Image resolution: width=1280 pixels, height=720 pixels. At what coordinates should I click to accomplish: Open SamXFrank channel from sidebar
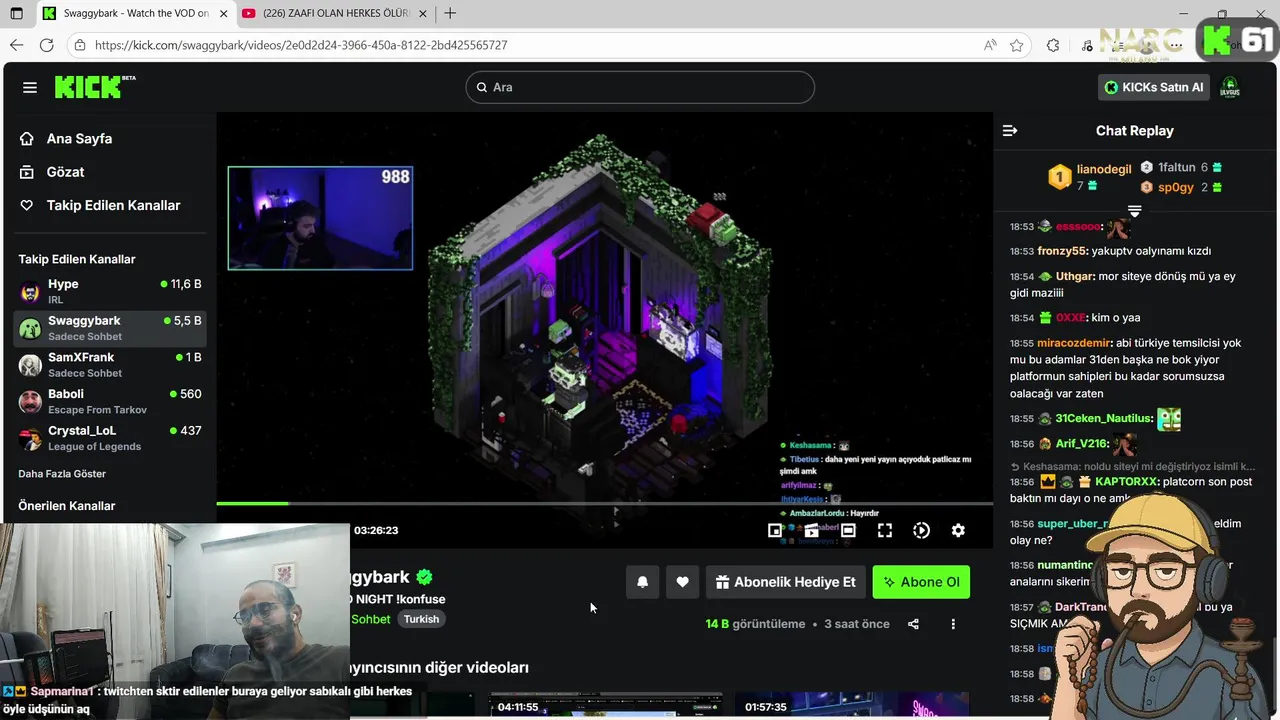110,365
